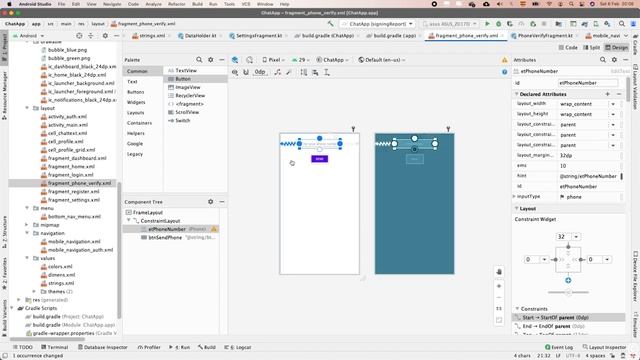Image resolution: width=640 pixels, height=360 pixels.
Task: Open the Refactor menu
Action: tap(177, 4)
